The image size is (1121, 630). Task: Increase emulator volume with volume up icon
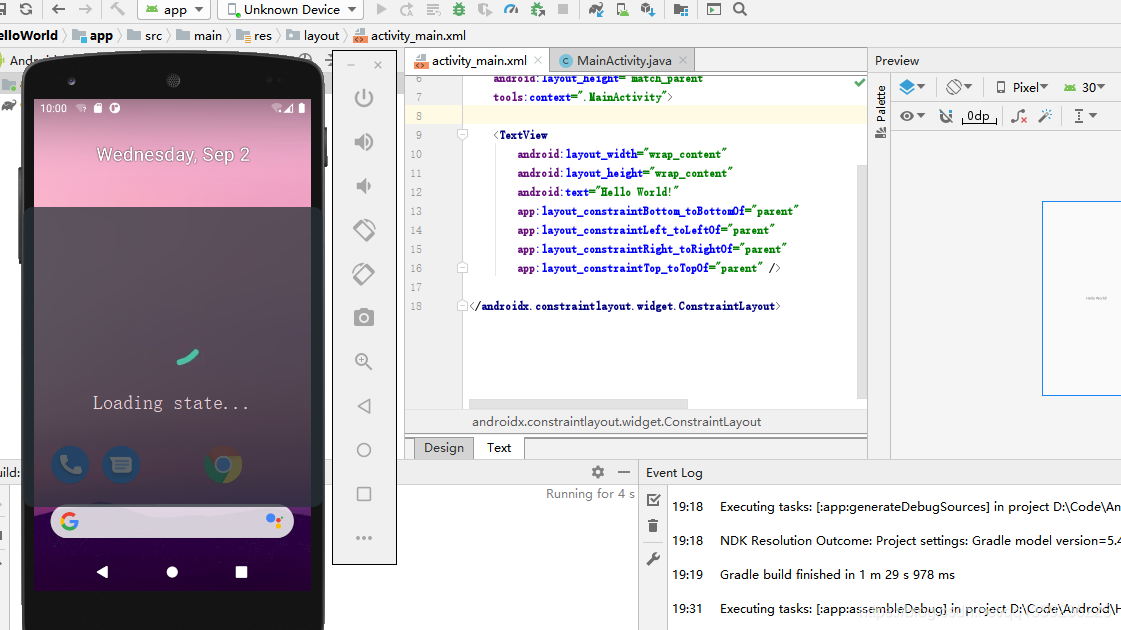tap(363, 141)
